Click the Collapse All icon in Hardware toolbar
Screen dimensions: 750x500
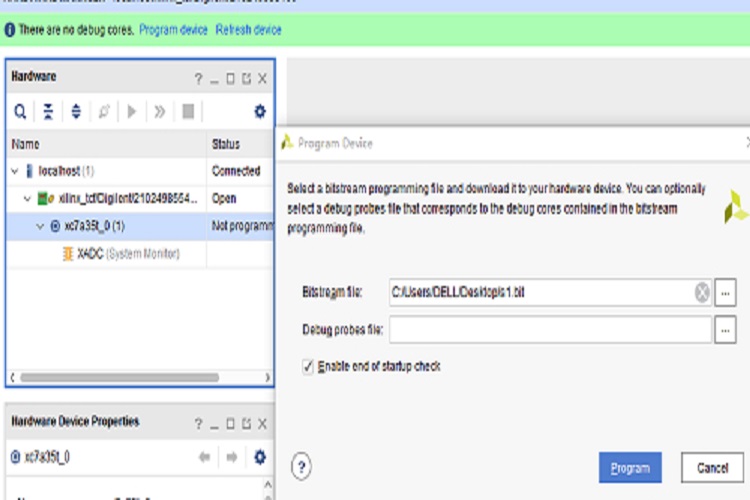click(47, 112)
